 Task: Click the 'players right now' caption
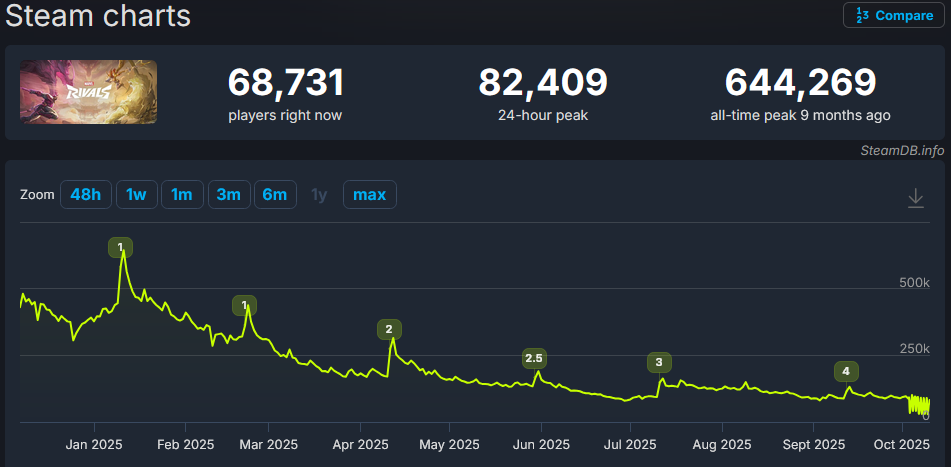(285, 115)
